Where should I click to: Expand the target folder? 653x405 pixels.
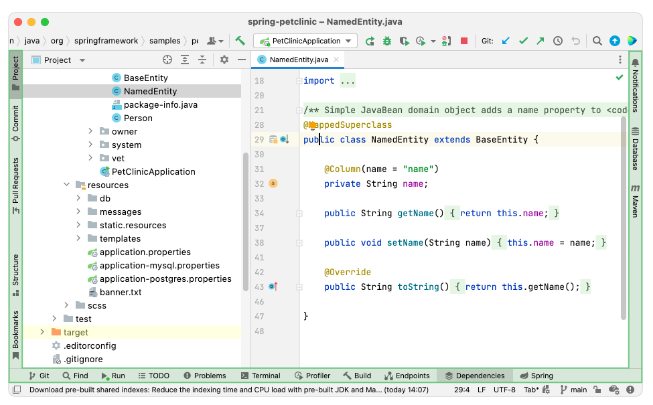pyautogui.click(x=42, y=332)
